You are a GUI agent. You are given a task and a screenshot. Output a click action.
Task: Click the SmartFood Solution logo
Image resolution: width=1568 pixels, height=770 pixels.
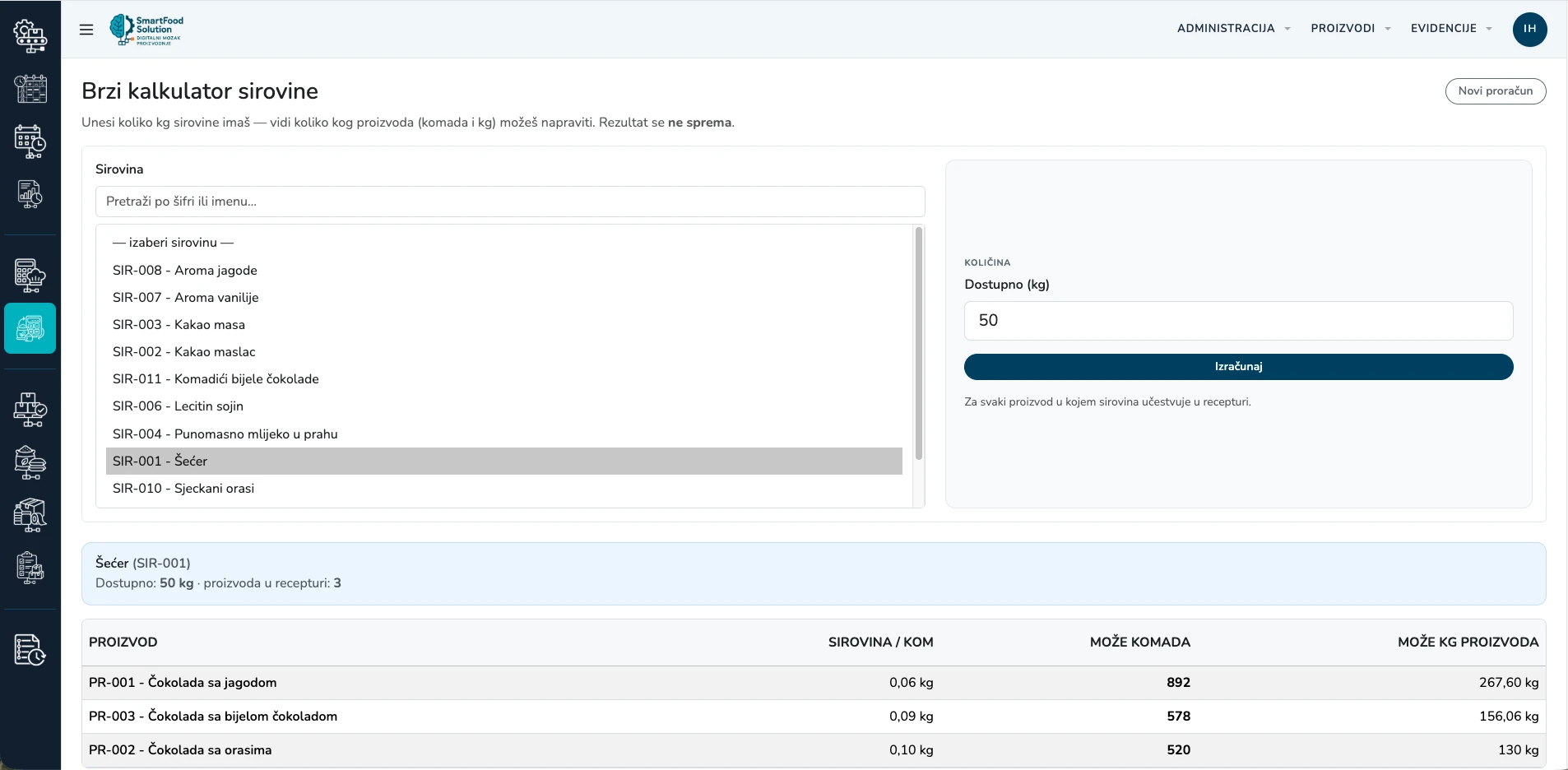[146, 30]
